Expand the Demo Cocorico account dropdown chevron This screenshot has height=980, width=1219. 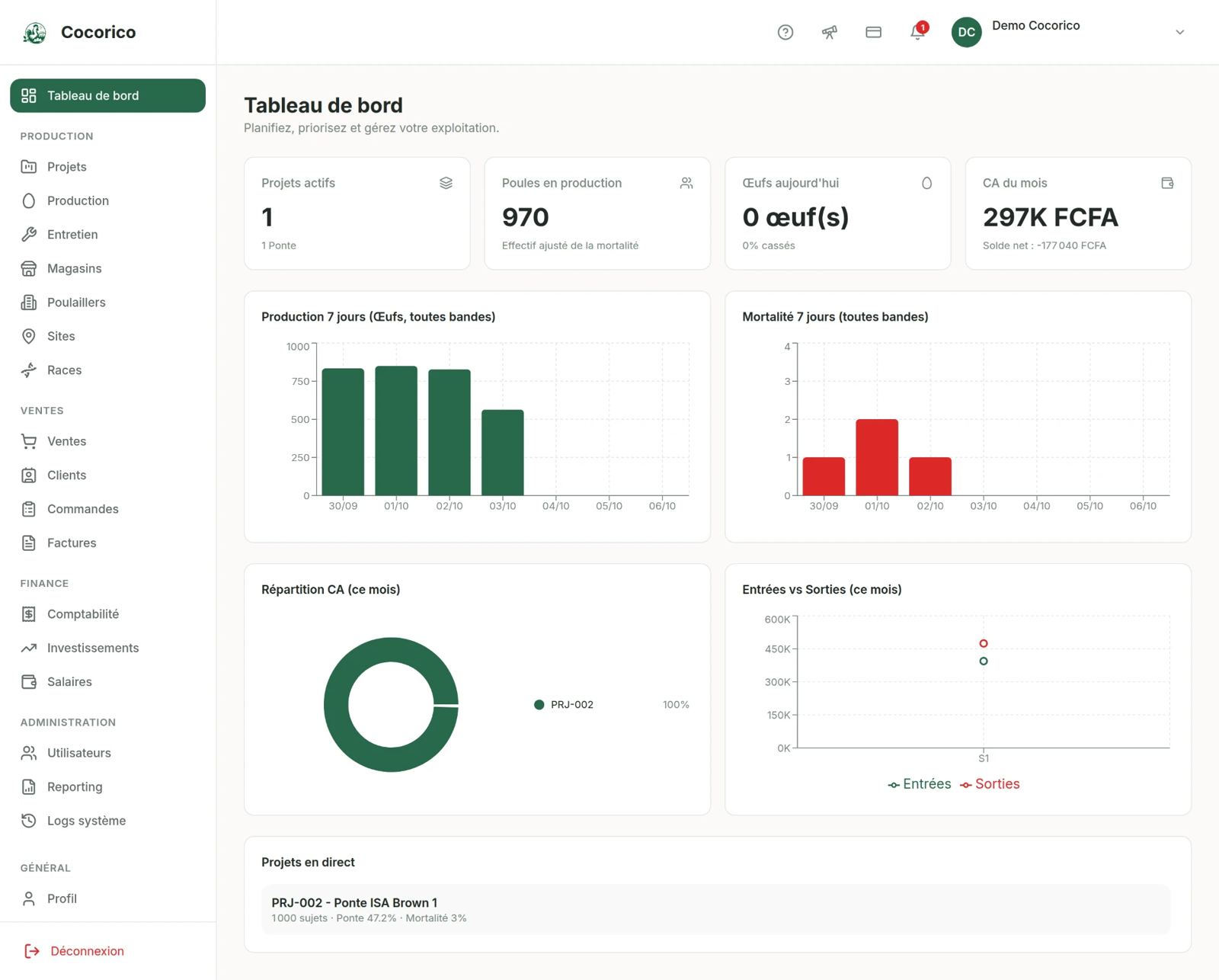(x=1179, y=32)
